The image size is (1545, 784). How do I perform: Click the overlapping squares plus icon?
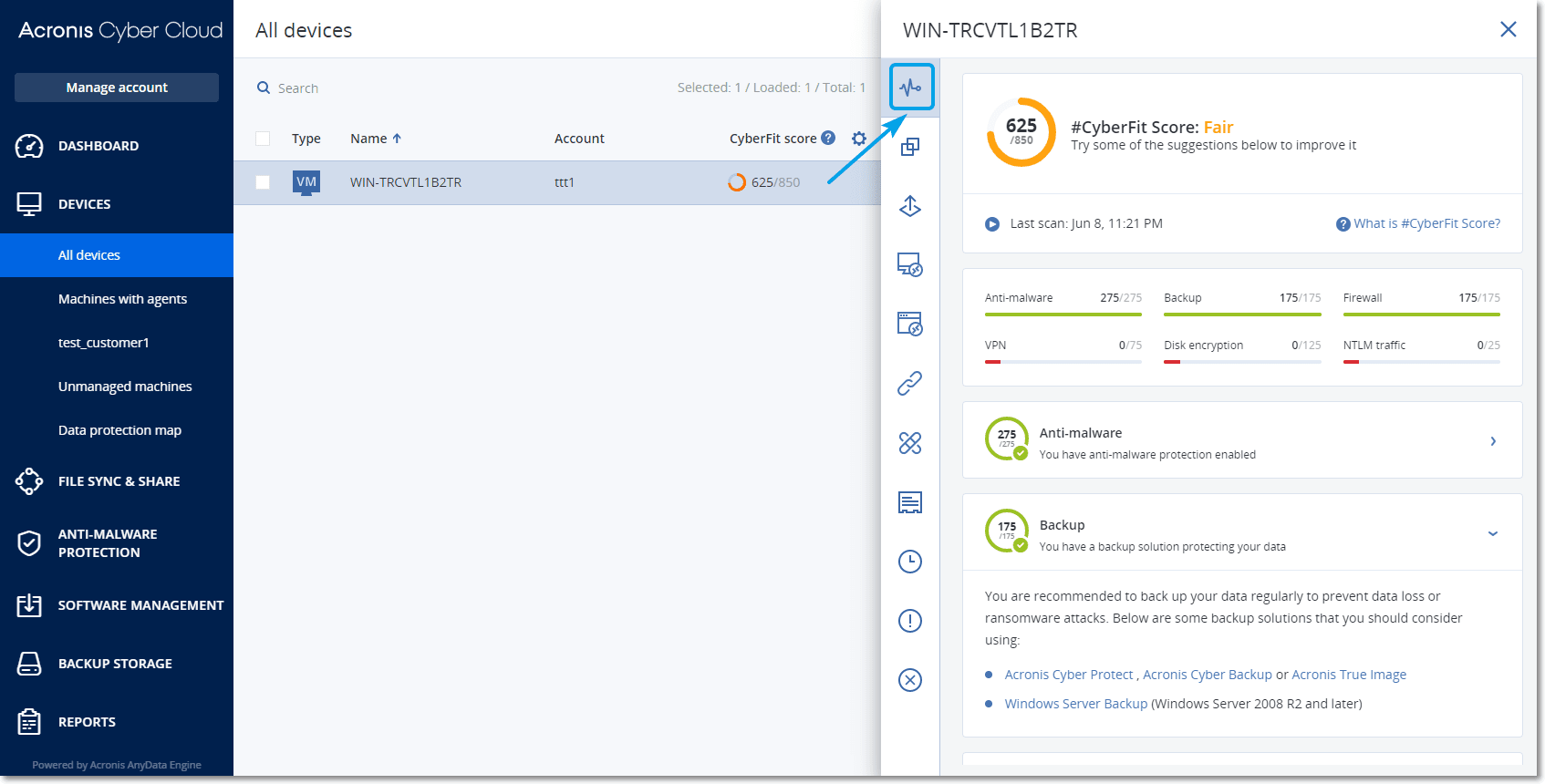pyautogui.click(x=910, y=147)
